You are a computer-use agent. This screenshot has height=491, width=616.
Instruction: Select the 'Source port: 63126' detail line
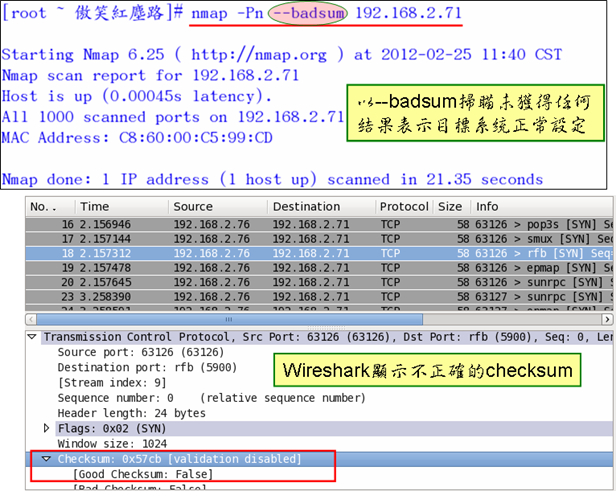pos(141,352)
